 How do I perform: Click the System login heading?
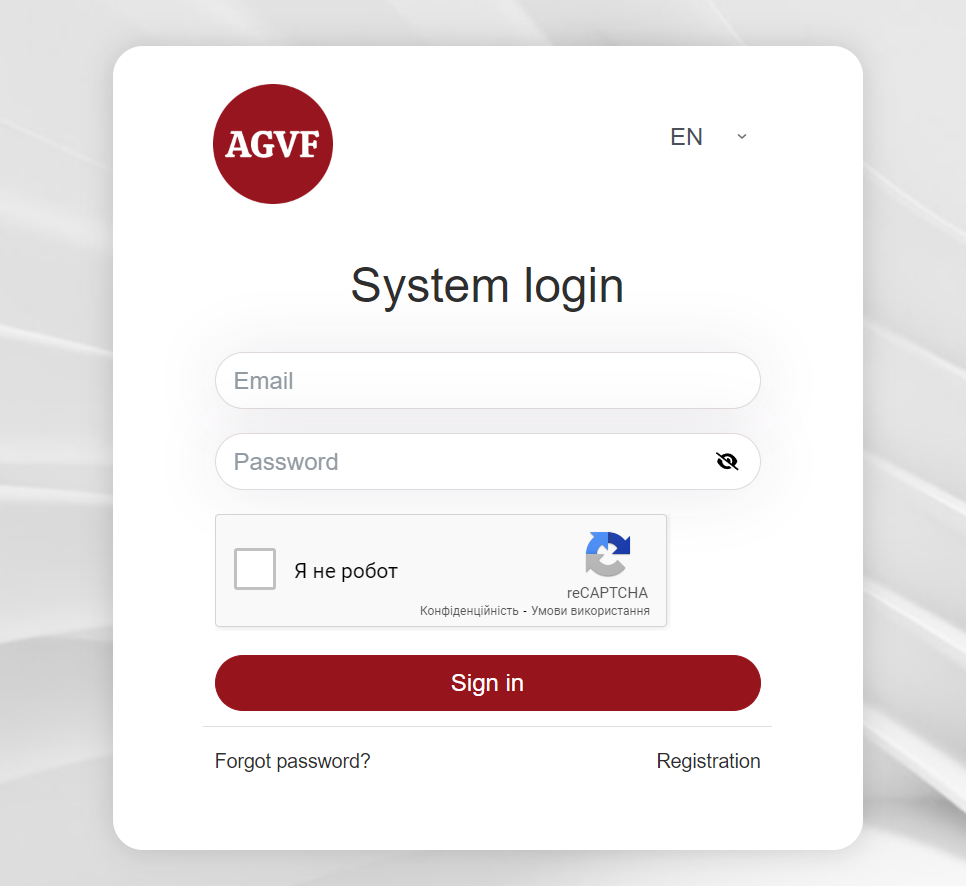[x=487, y=287]
